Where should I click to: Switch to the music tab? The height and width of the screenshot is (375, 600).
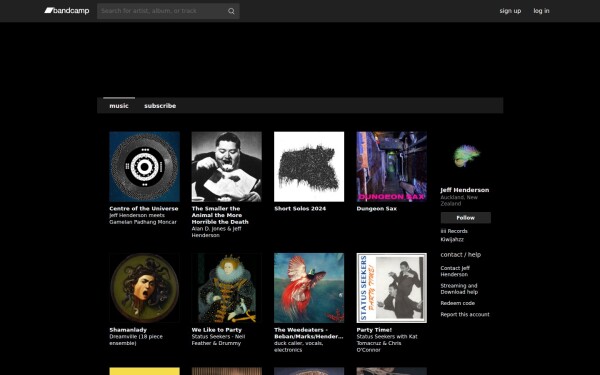[x=119, y=106]
